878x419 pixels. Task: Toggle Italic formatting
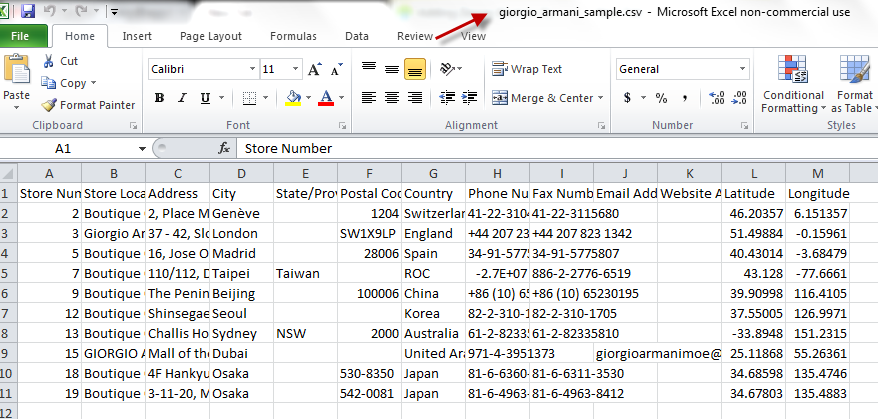(x=182, y=99)
